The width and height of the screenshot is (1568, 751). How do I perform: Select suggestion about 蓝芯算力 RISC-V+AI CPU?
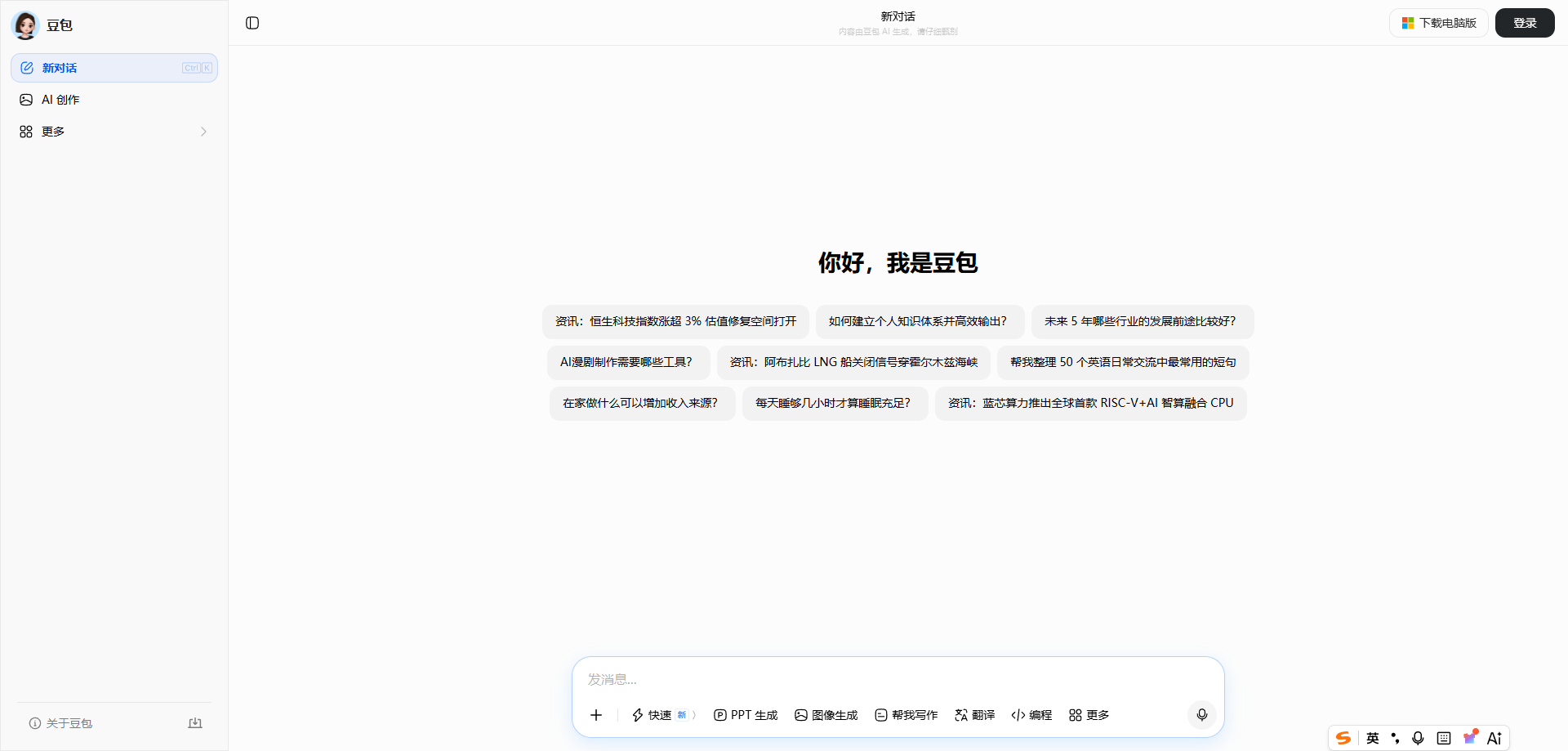click(x=1090, y=404)
